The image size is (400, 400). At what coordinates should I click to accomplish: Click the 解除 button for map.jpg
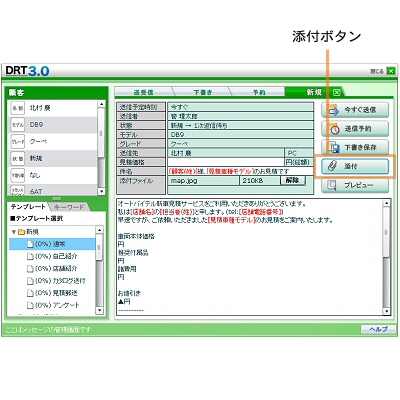point(293,180)
